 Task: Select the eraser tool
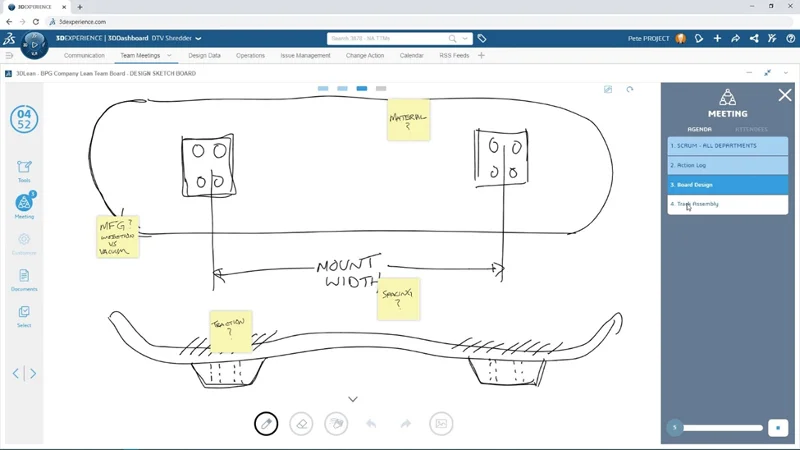[x=301, y=424]
